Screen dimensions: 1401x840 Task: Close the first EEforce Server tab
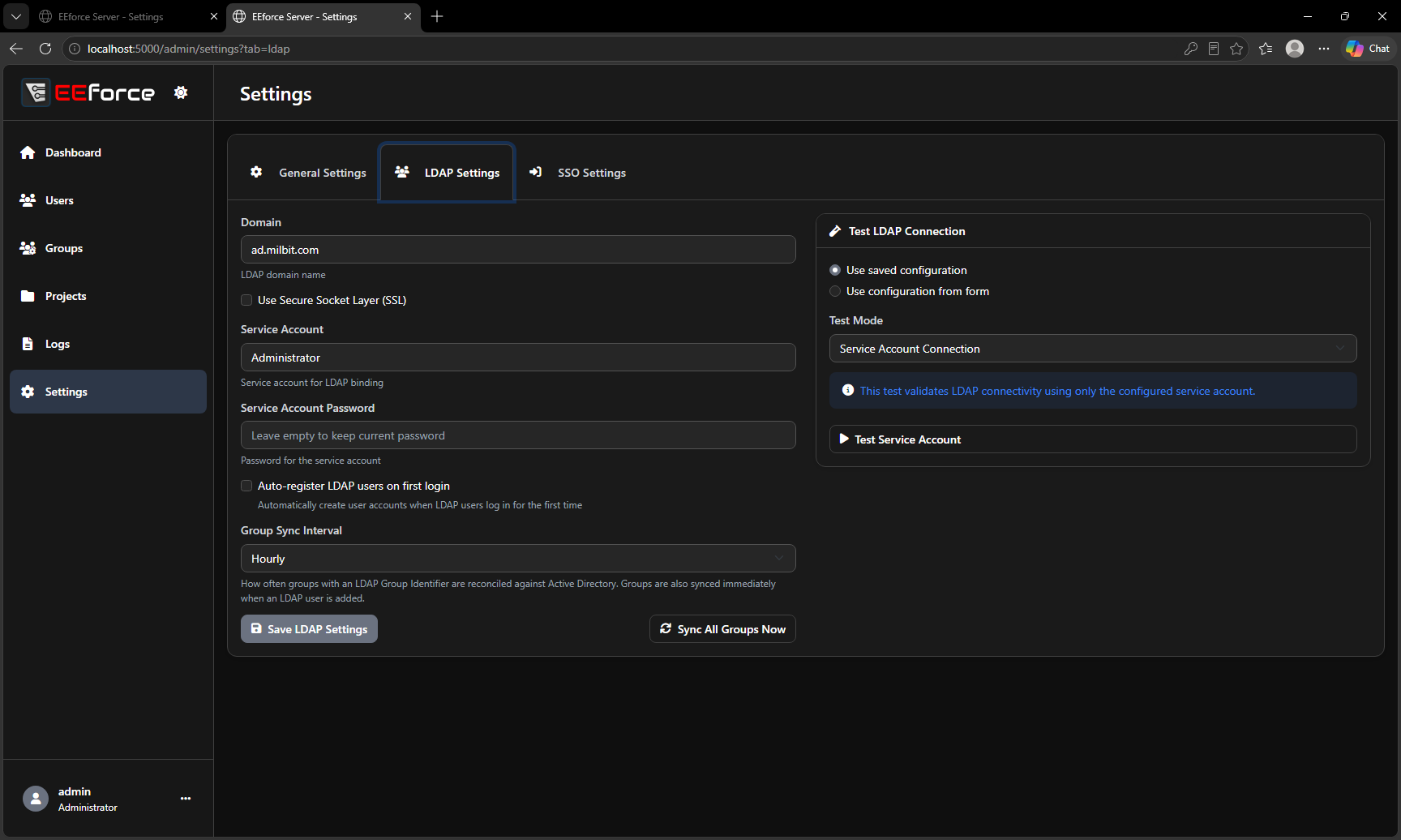click(x=214, y=16)
